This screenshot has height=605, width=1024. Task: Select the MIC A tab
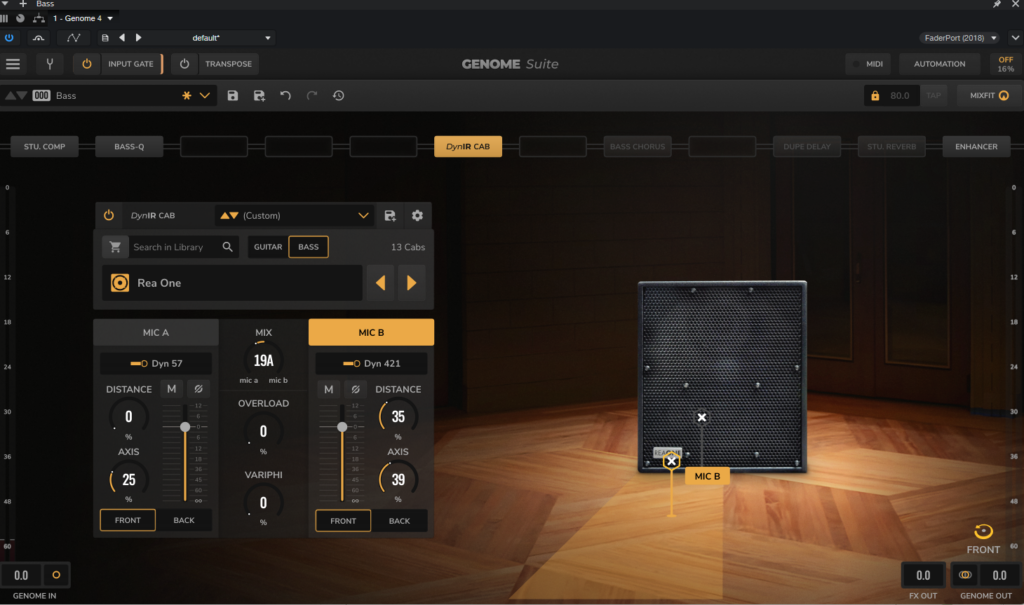pyautogui.click(x=156, y=333)
